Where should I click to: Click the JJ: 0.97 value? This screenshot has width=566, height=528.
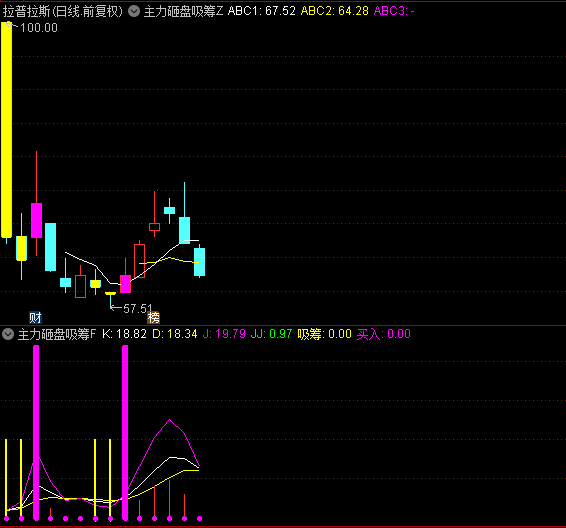(271, 334)
